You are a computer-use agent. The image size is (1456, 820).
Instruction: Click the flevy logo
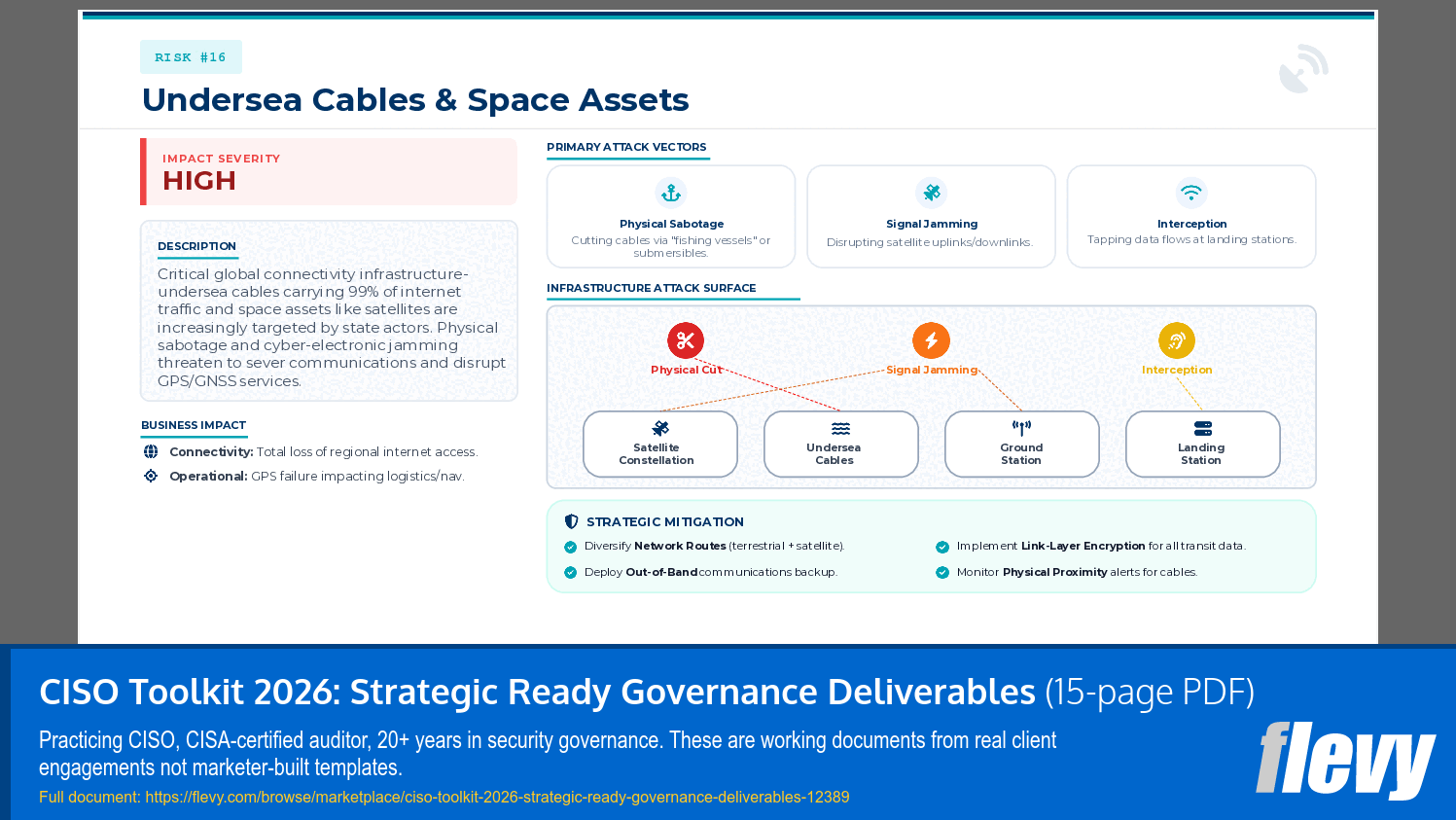[x=1345, y=760]
